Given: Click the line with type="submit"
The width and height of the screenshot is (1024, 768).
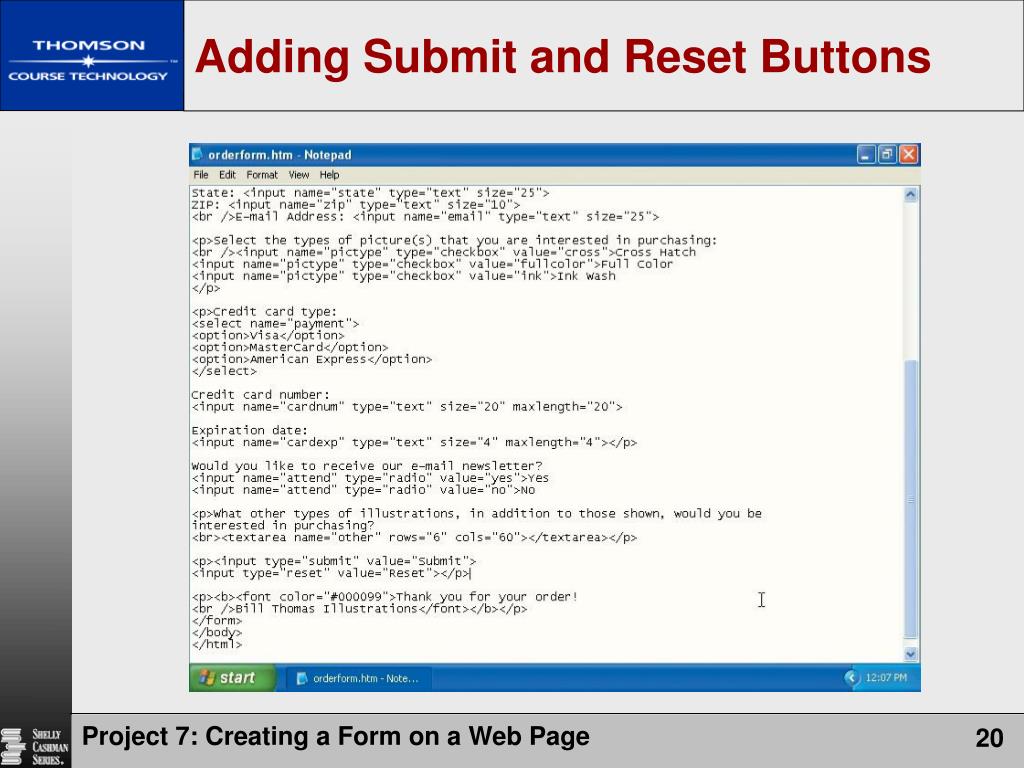Looking at the screenshot, I should 334,562.
